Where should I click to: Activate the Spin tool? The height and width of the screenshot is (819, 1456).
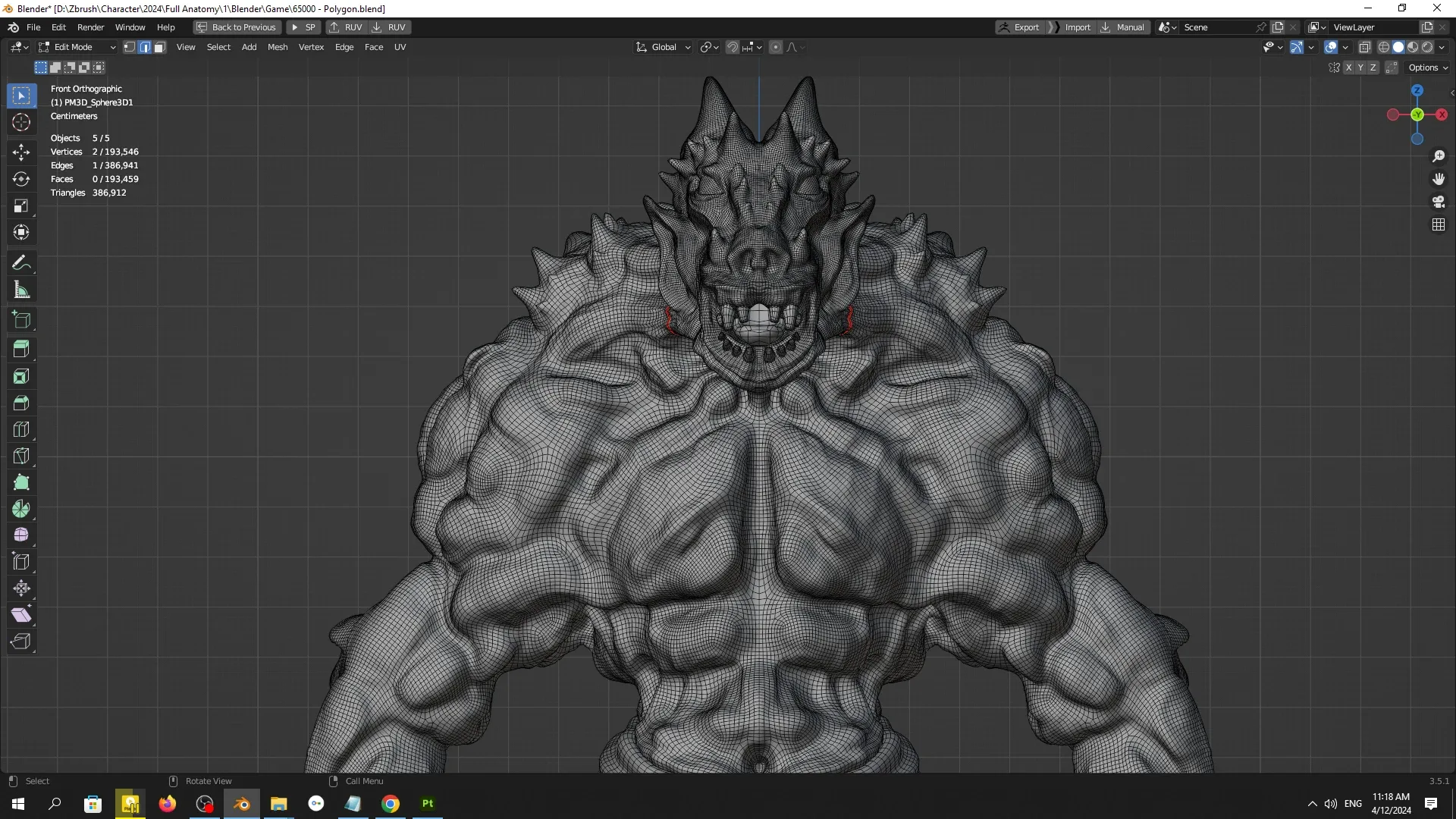pyautogui.click(x=21, y=509)
